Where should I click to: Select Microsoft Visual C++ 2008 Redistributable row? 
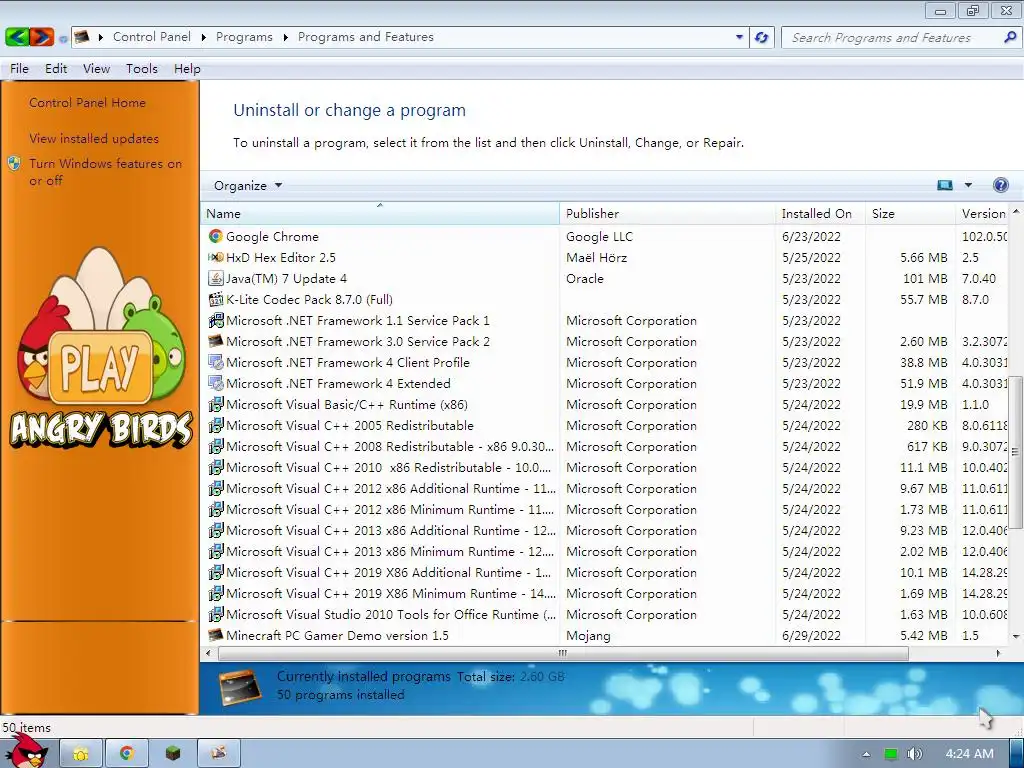[605, 446]
